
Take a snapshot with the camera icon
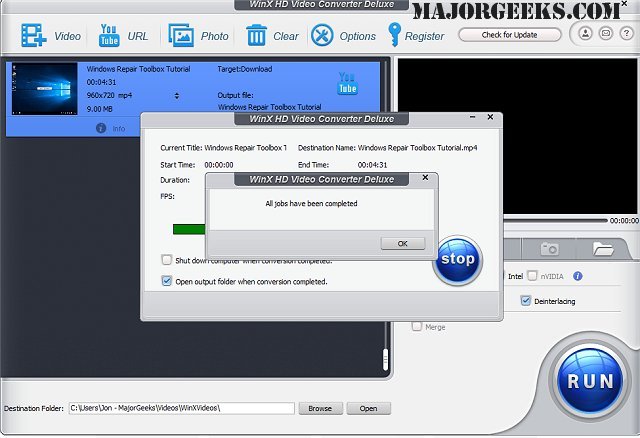(549, 248)
